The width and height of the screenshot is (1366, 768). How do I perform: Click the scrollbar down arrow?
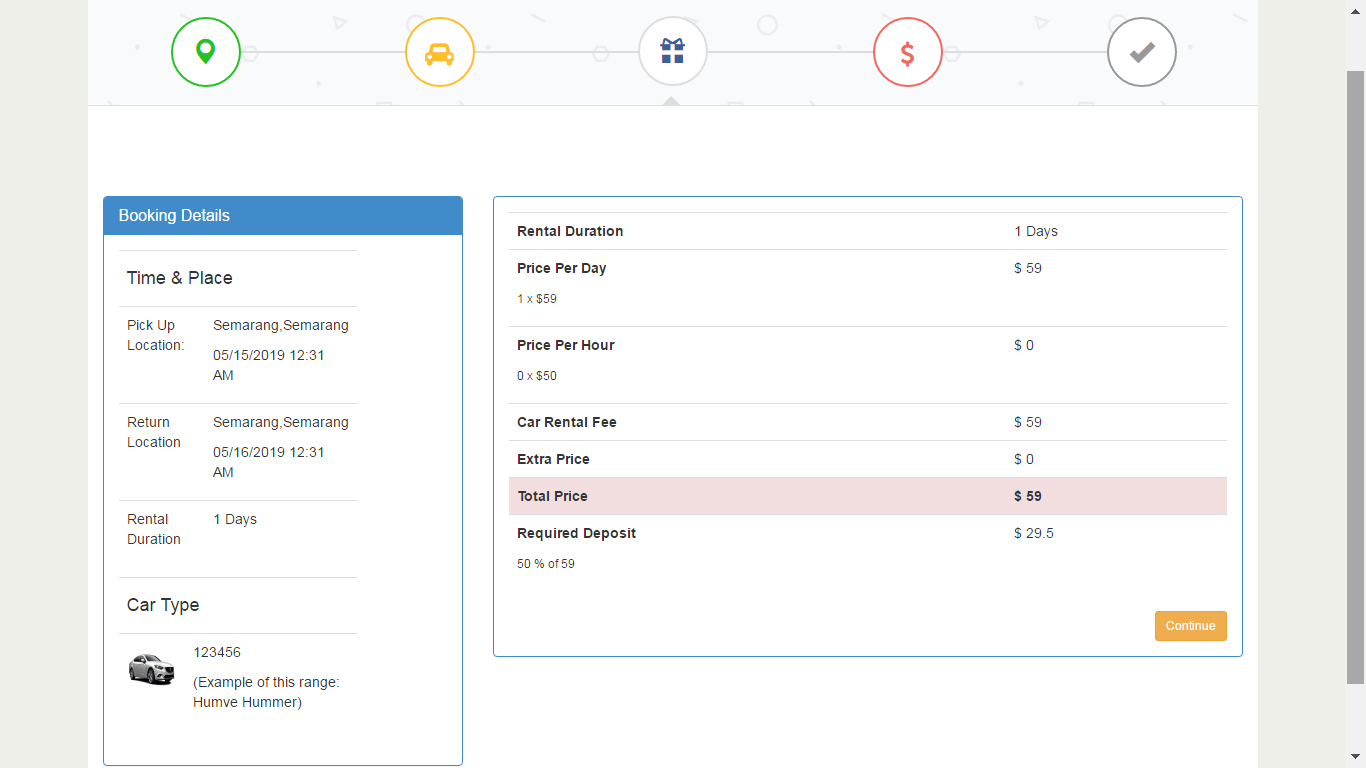click(1355, 757)
